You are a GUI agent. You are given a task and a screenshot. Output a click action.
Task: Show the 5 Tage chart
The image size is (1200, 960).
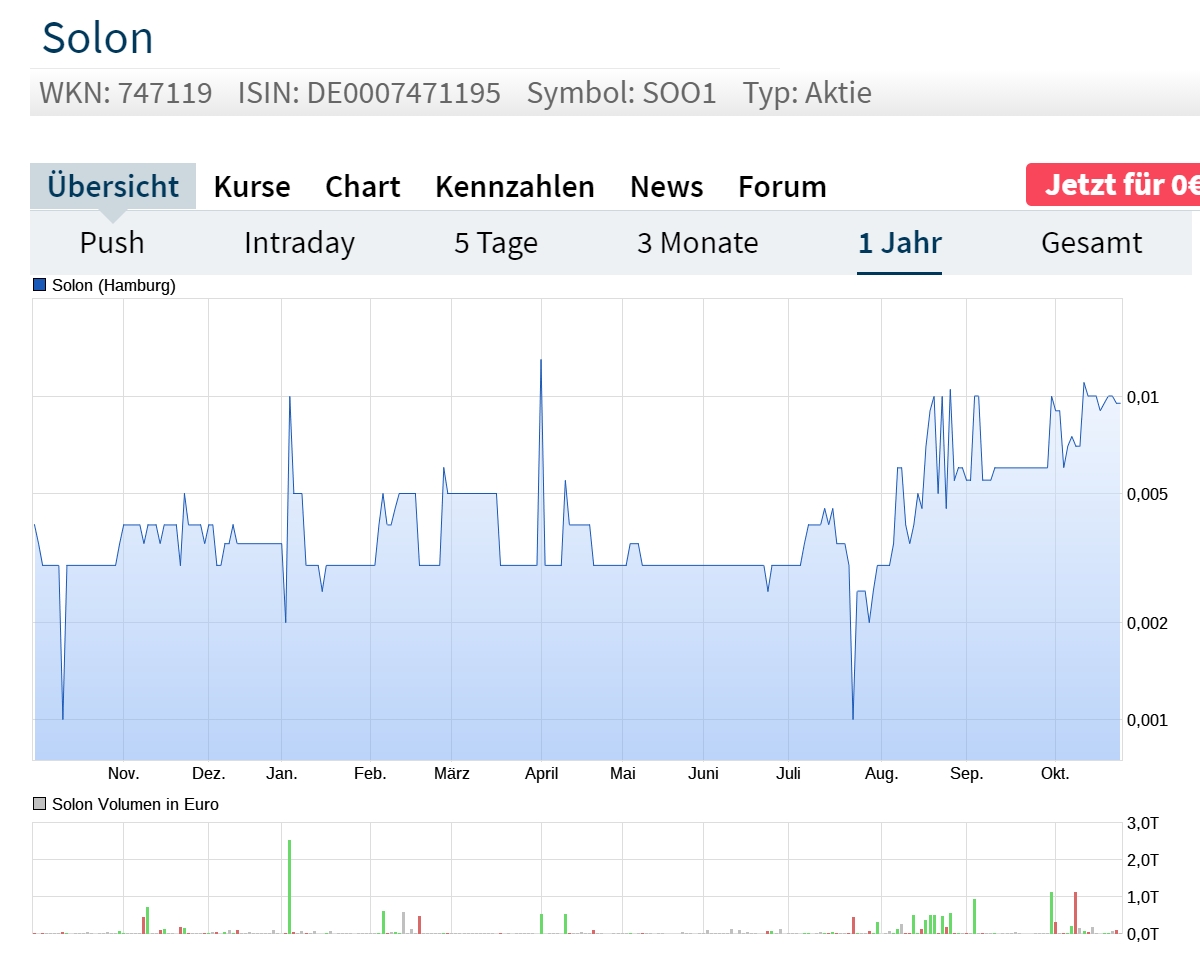[x=496, y=243]
